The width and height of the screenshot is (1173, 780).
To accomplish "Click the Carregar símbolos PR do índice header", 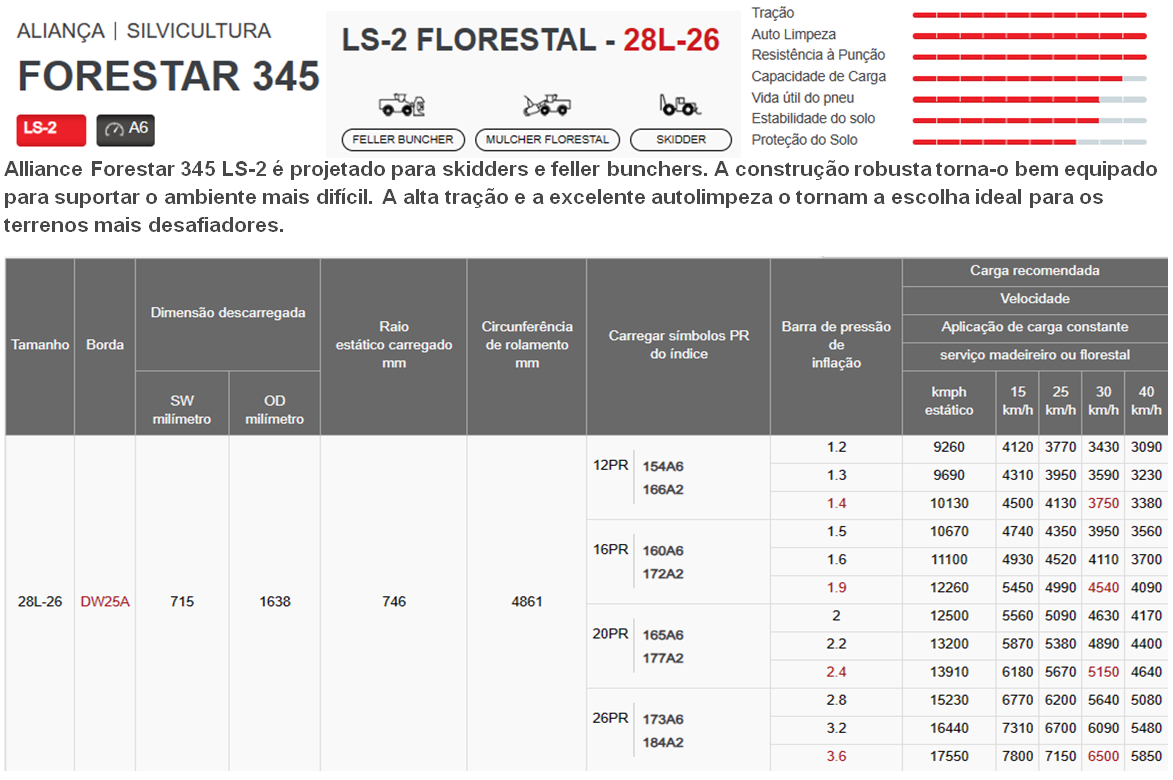I will [x=679, y=345].
